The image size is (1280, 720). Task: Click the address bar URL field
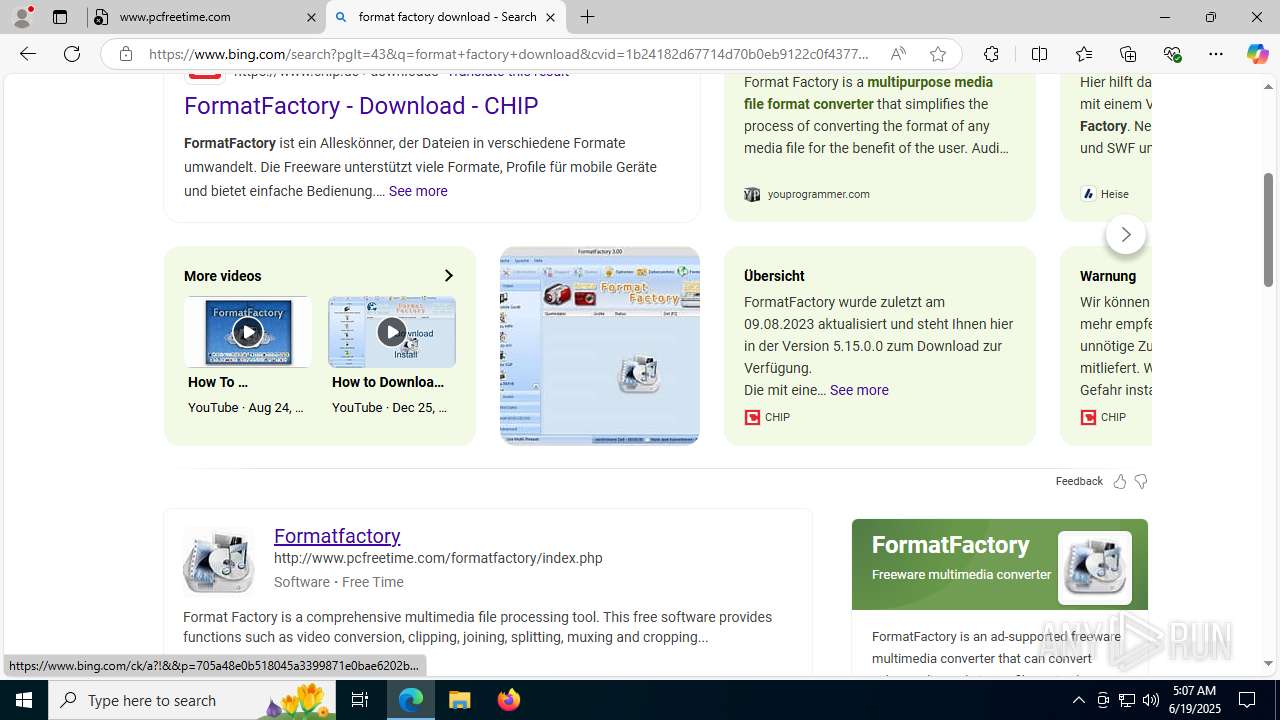pos(510,54)
